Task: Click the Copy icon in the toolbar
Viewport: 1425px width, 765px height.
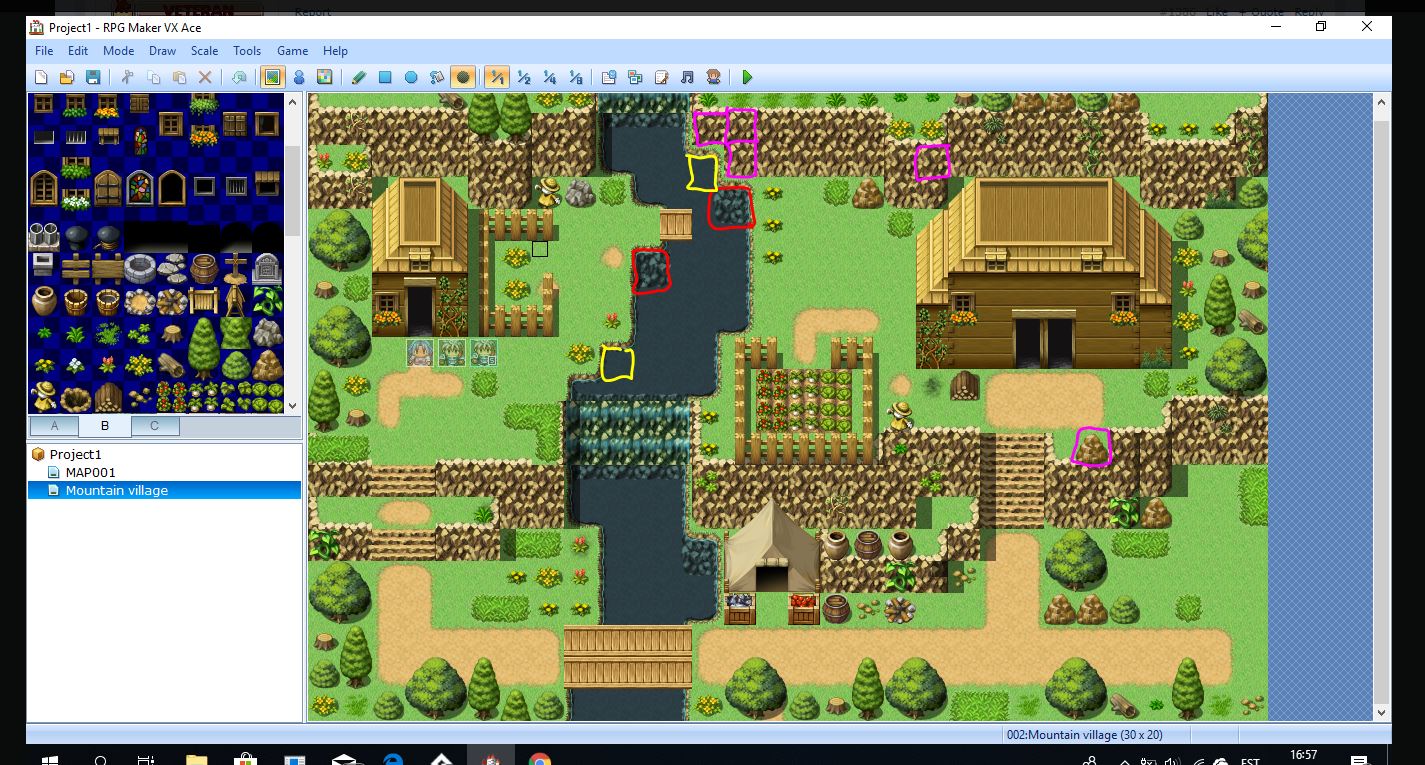Action: pyautogui.click(x=153, y=77)
